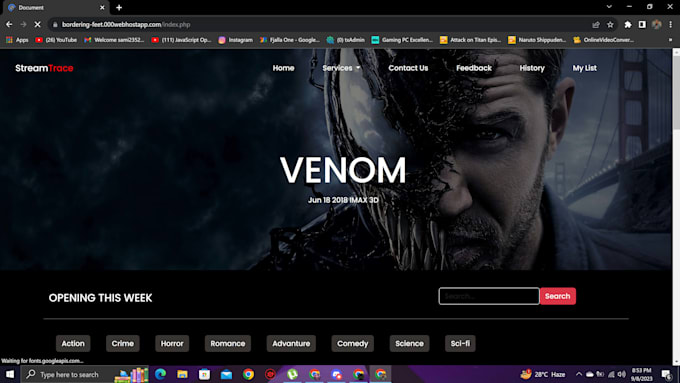Filter by Sci-fi genre
The height and width of the screenshot is (383, 680).
click(460, 344)
